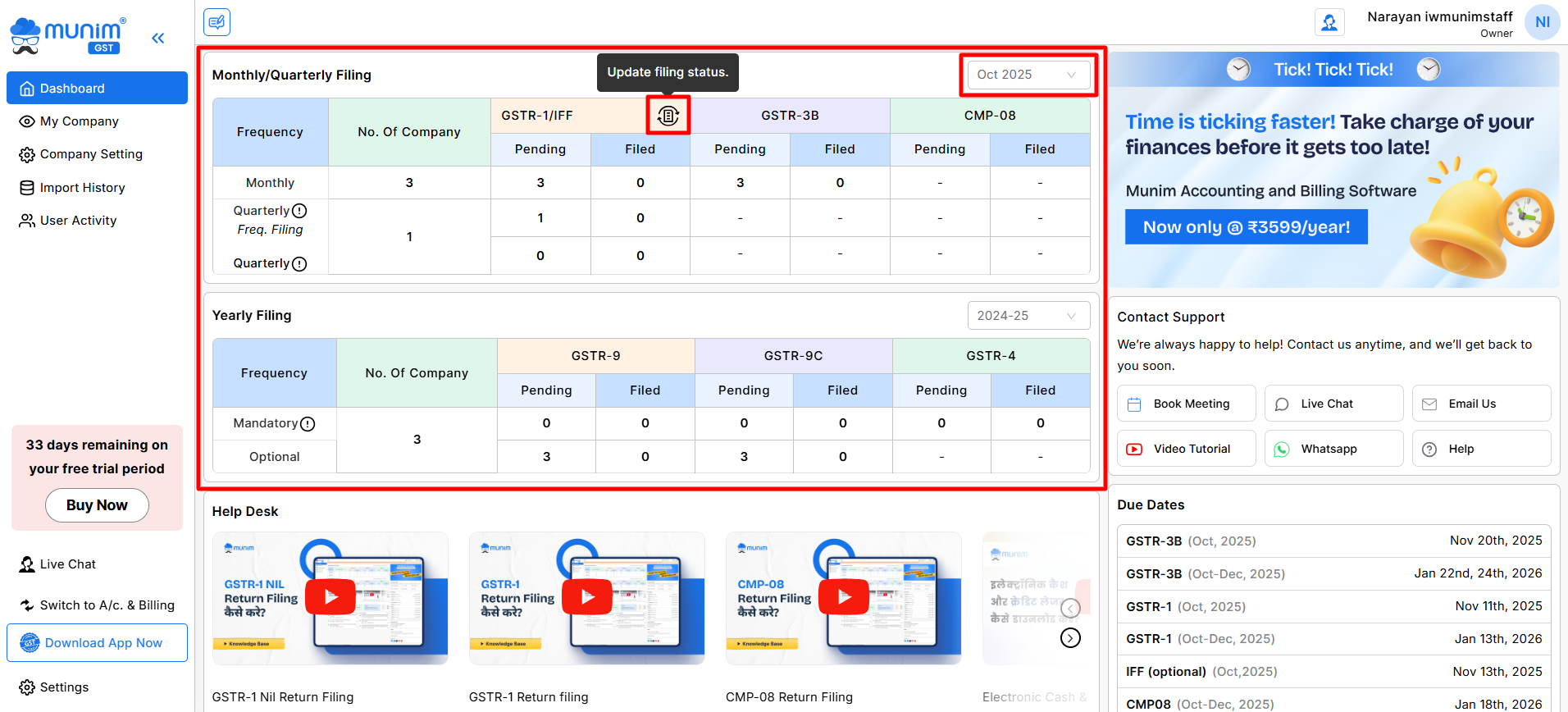Click the notes icon in top bar
The width and height of the screenshot is (1568, 712).
pos(217,22)
